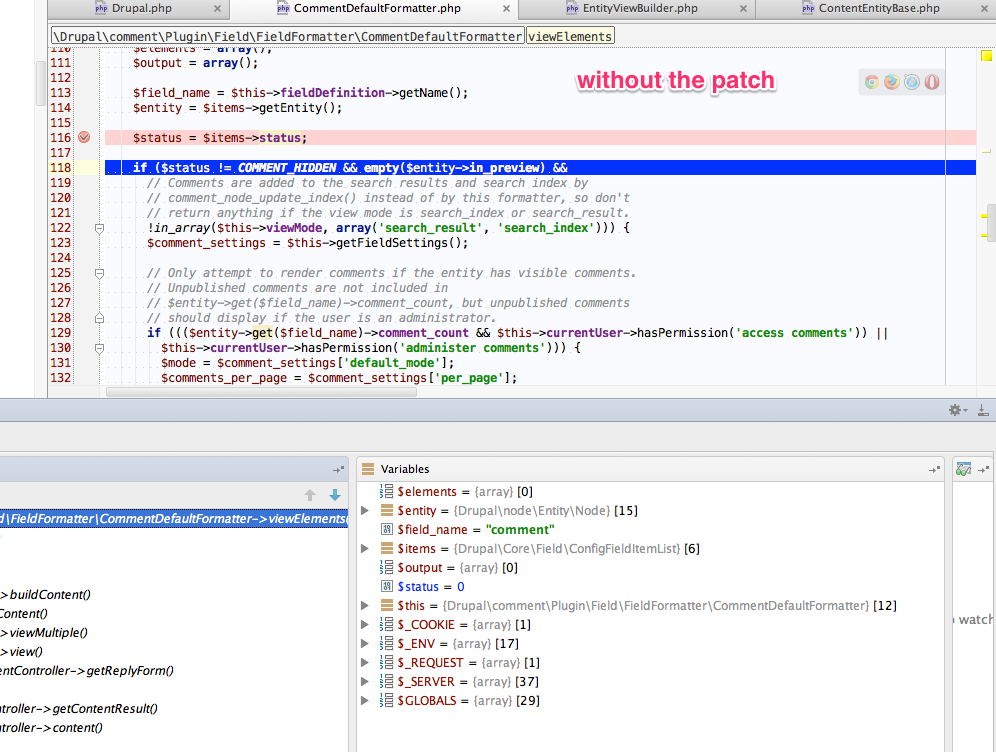The image size is (996, 752).
Task: Open in Chrome browser icon
Action: click(x=872, y=82)
